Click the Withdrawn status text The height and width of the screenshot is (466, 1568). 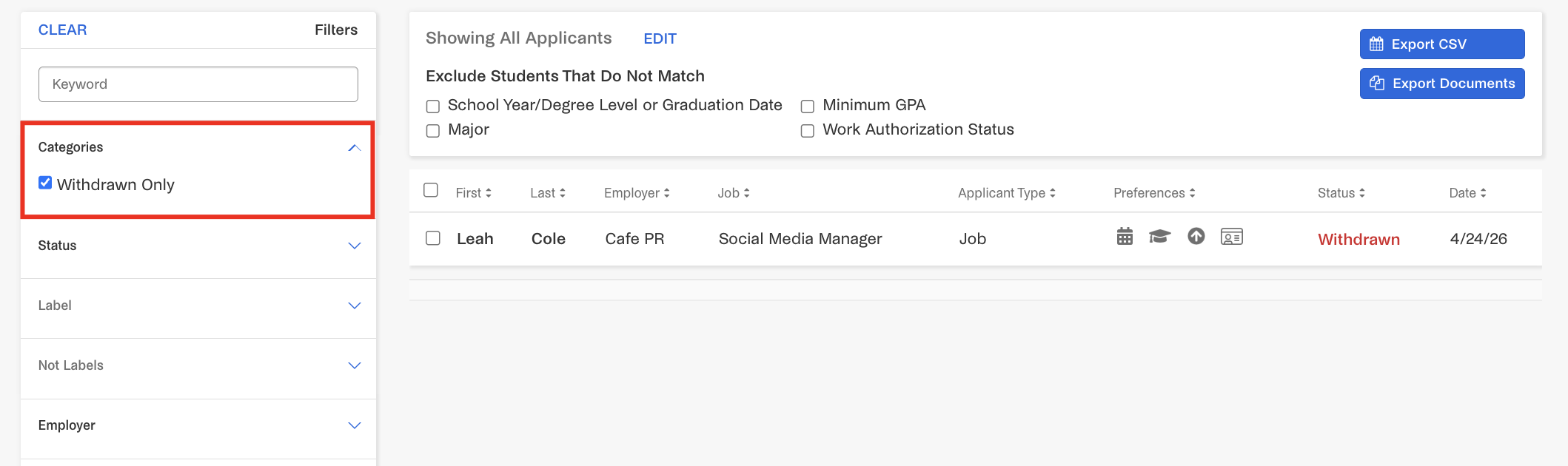click(x=1359, y=240)
